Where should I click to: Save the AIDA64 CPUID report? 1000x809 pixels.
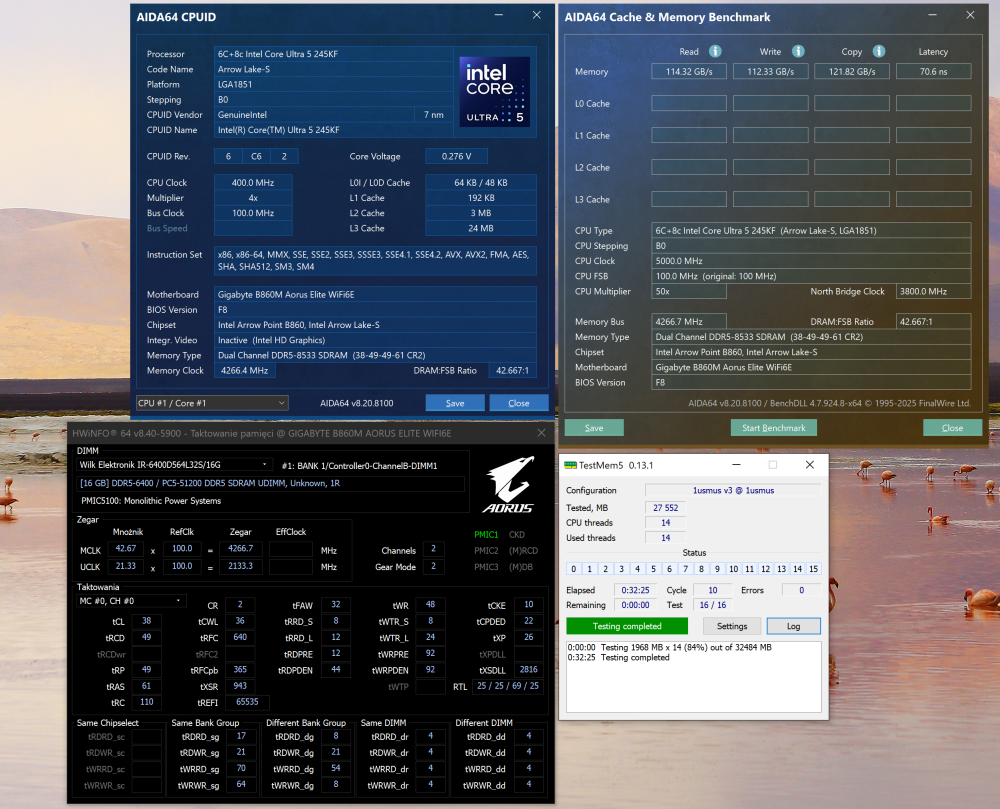pyautogui.click(x=454, y=403)
